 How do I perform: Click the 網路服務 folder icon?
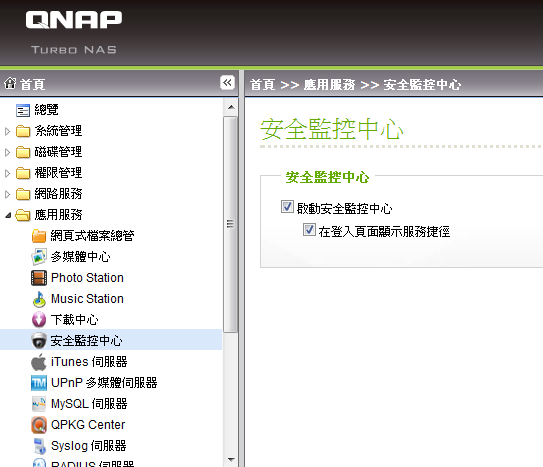[x=23, y=194]
